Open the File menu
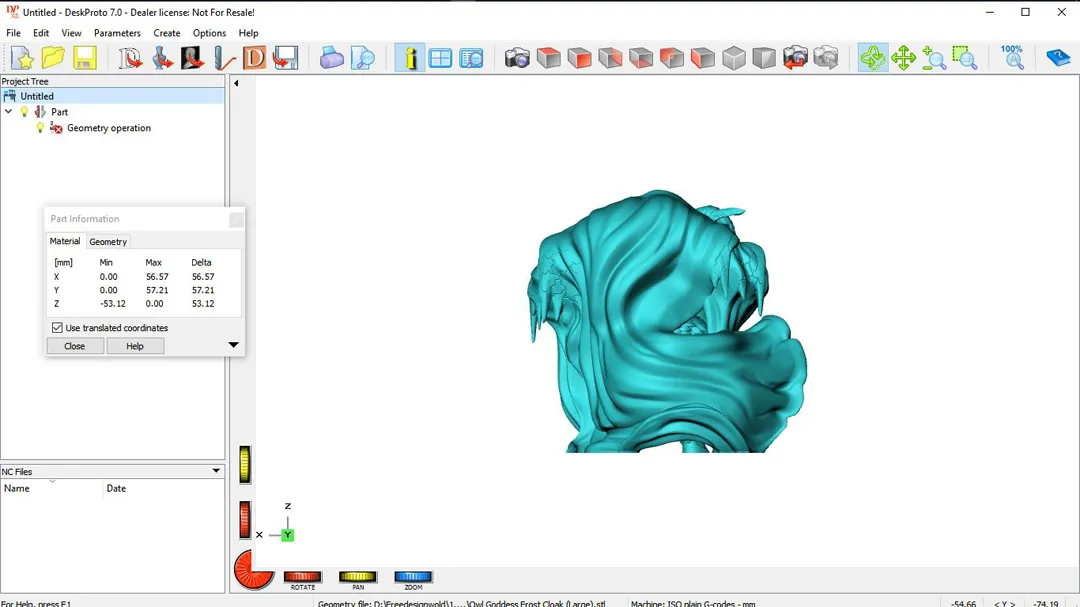The width and height of the screenshot is (1080, 607). (13, 33)
